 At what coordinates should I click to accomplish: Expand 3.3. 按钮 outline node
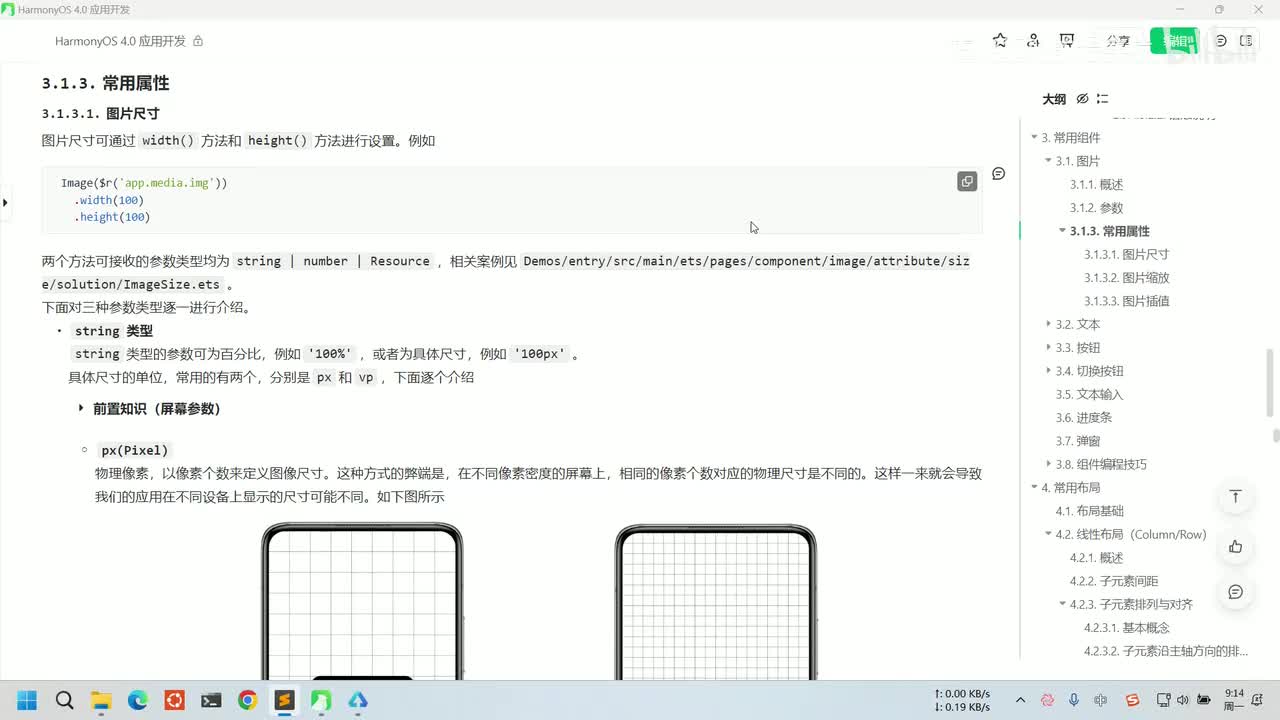[x=1049, y=347]
